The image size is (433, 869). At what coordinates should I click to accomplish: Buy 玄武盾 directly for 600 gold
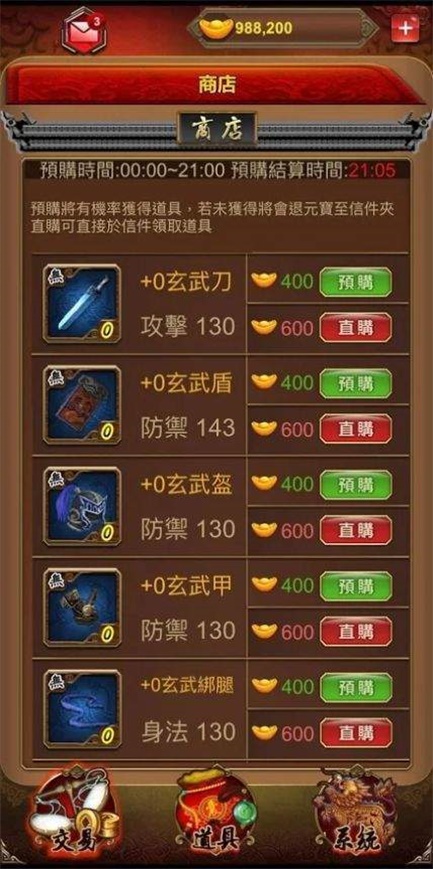coord(356,429)
